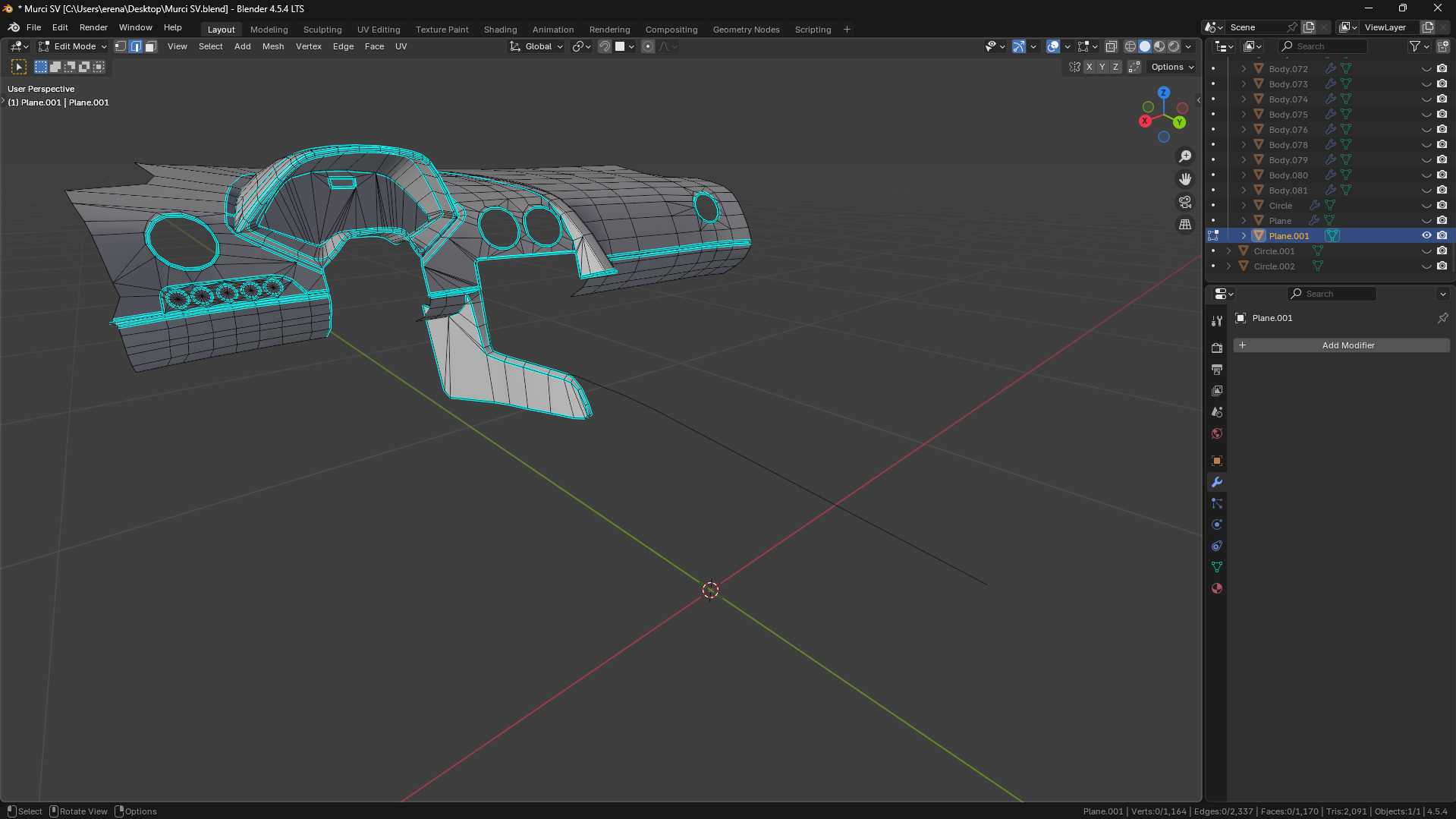The height and width of the screenshot is (819, 1456).
Task: Switch to solid viewport shading
Action: tap(1145, 46)
